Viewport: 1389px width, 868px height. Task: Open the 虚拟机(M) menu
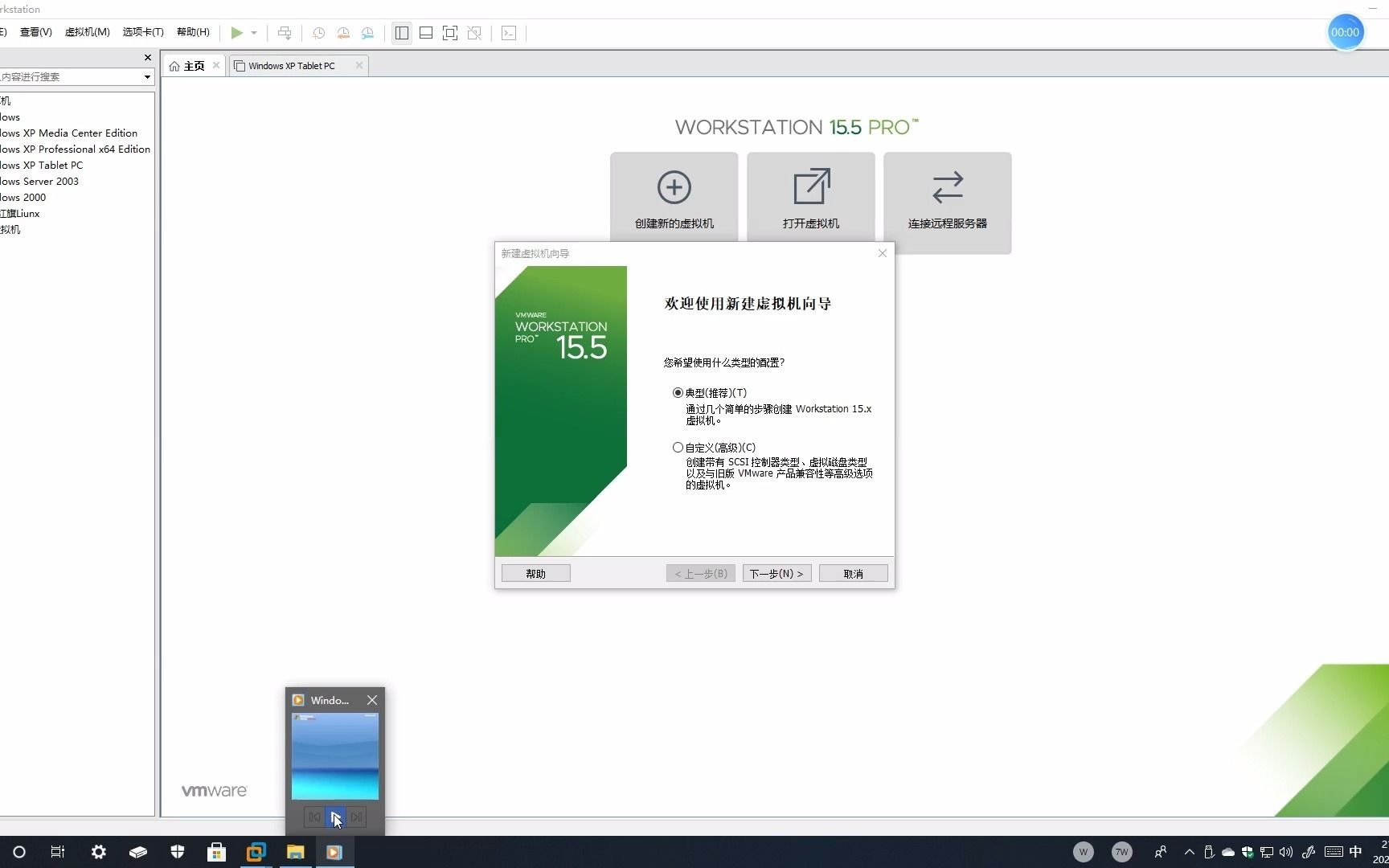pos(87,32)
